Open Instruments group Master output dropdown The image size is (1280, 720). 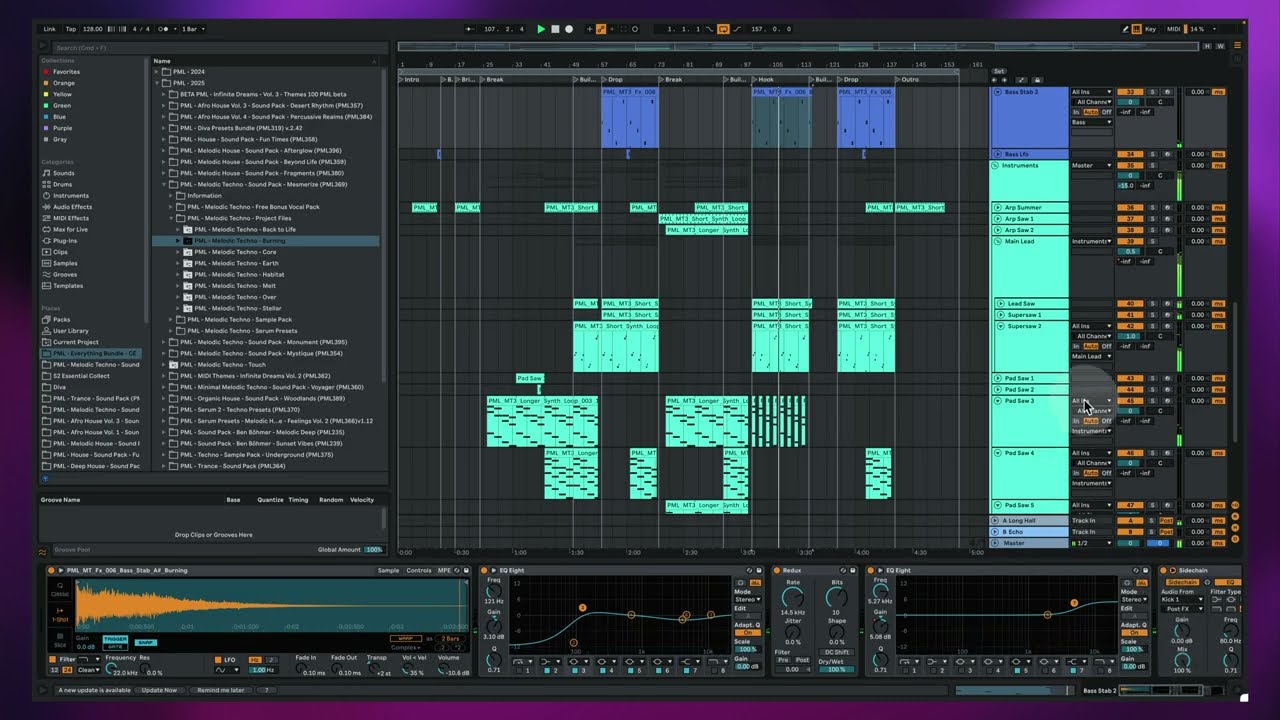(x=1092, y=165)
